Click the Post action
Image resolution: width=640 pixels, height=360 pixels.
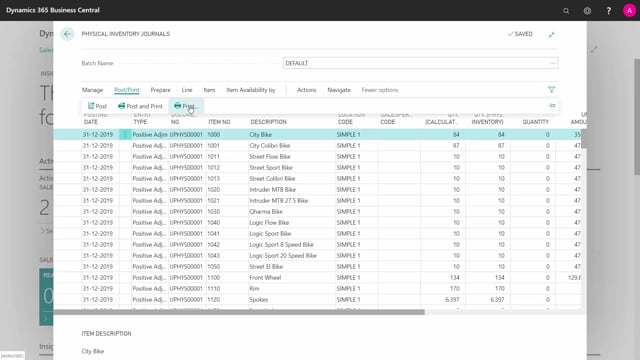[x=97, y=106]
